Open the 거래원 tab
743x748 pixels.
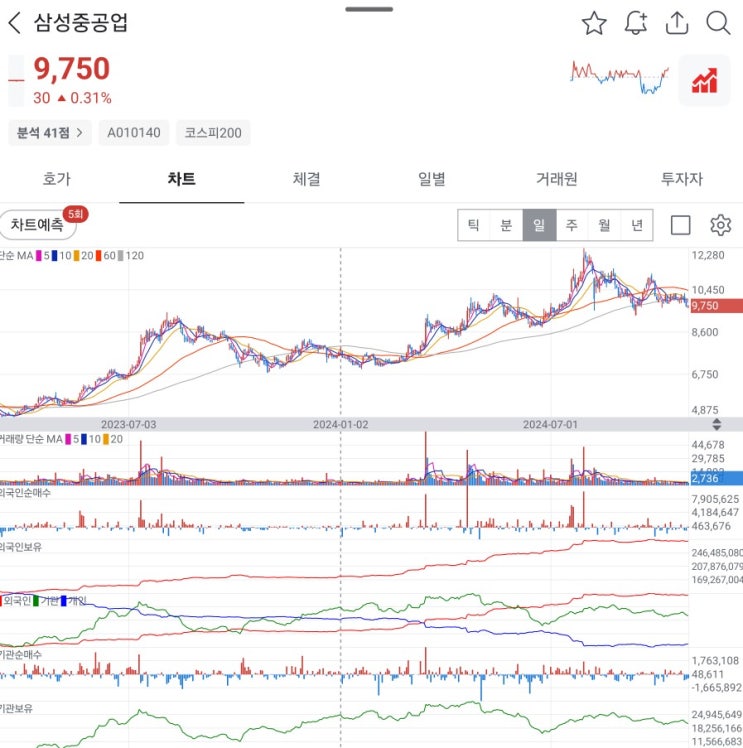(557, 179)
